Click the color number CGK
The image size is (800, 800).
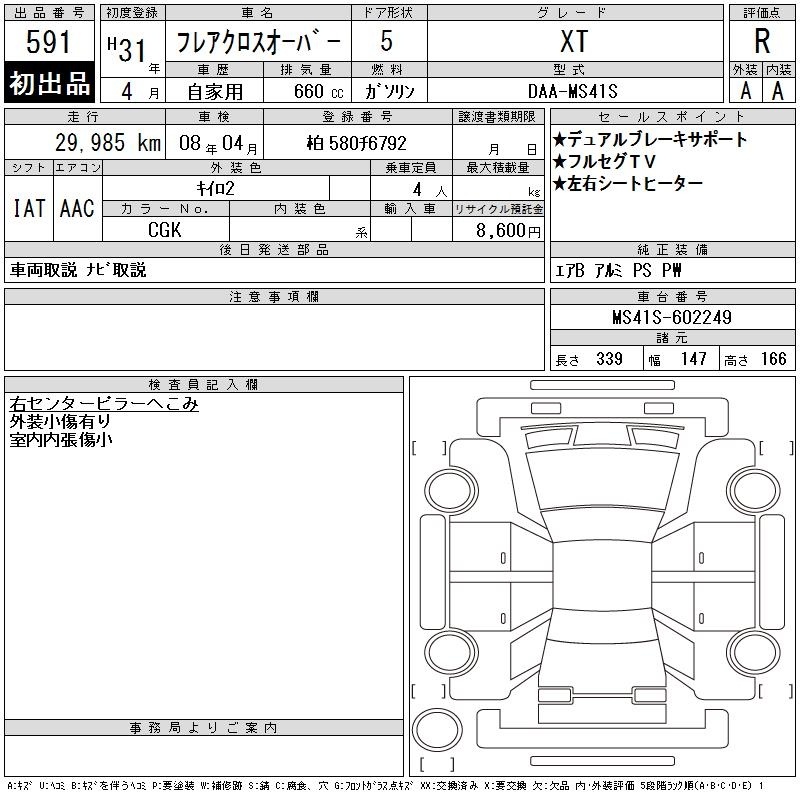click(165, 229)
